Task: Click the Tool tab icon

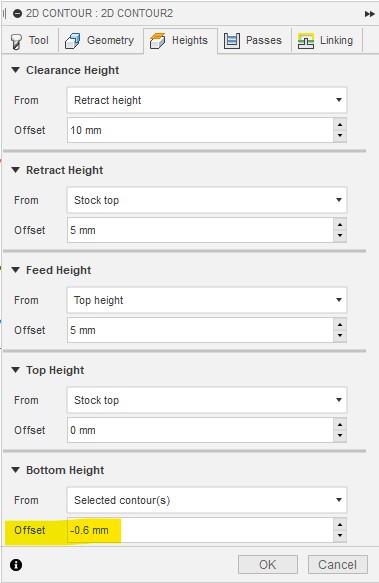Action: [x=16, y=41]
